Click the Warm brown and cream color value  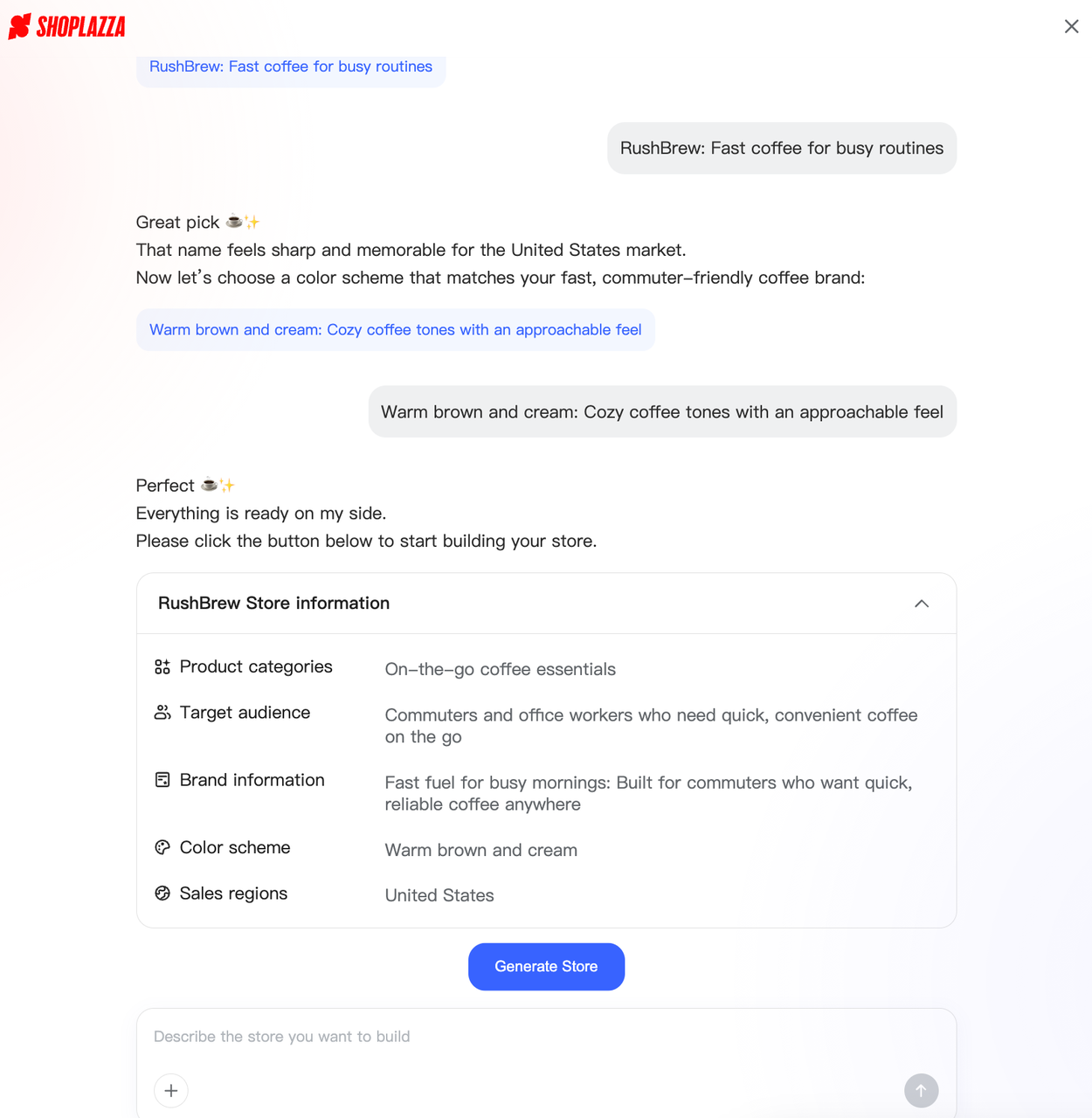pyautogui.click(x=480, y=850)
